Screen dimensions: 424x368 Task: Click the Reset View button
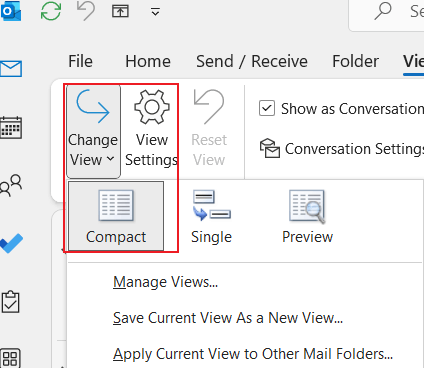click(x=209, y=128)
